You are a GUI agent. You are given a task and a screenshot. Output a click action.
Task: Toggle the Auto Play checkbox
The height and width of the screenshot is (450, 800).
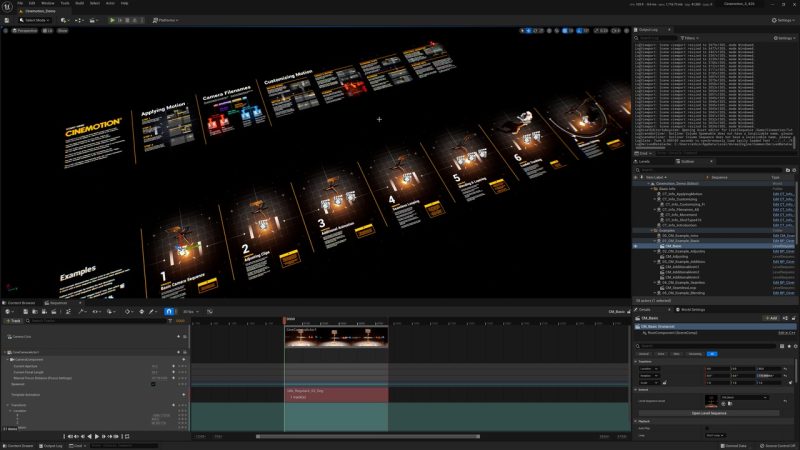pos(707,428)
